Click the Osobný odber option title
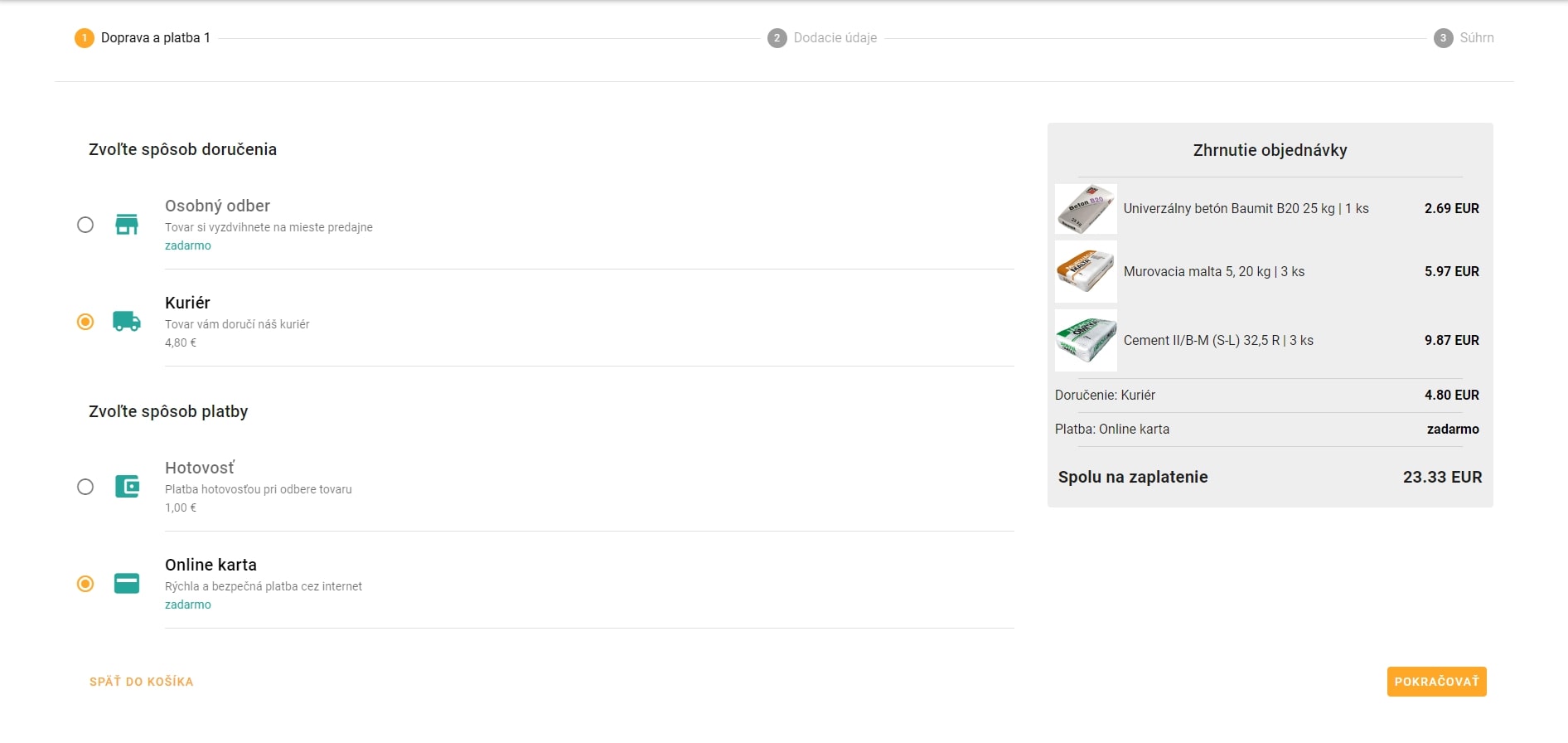1568x743 pixels. [217, 206]
